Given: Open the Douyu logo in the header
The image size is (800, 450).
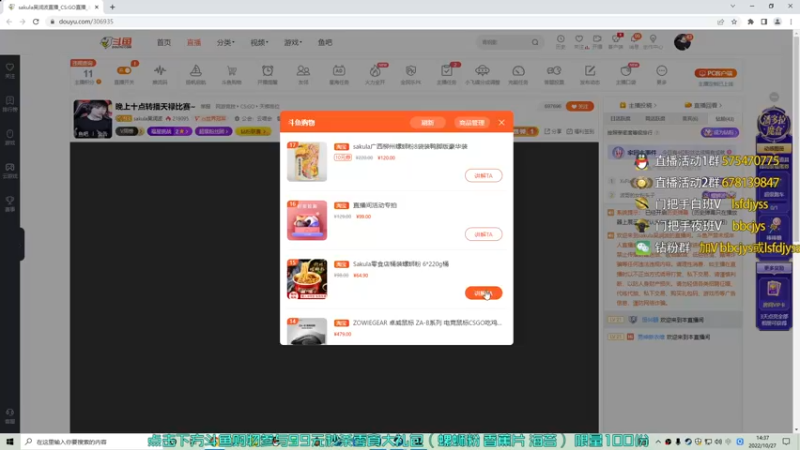Looking at the screenshot, I should (x=116, y=42).
